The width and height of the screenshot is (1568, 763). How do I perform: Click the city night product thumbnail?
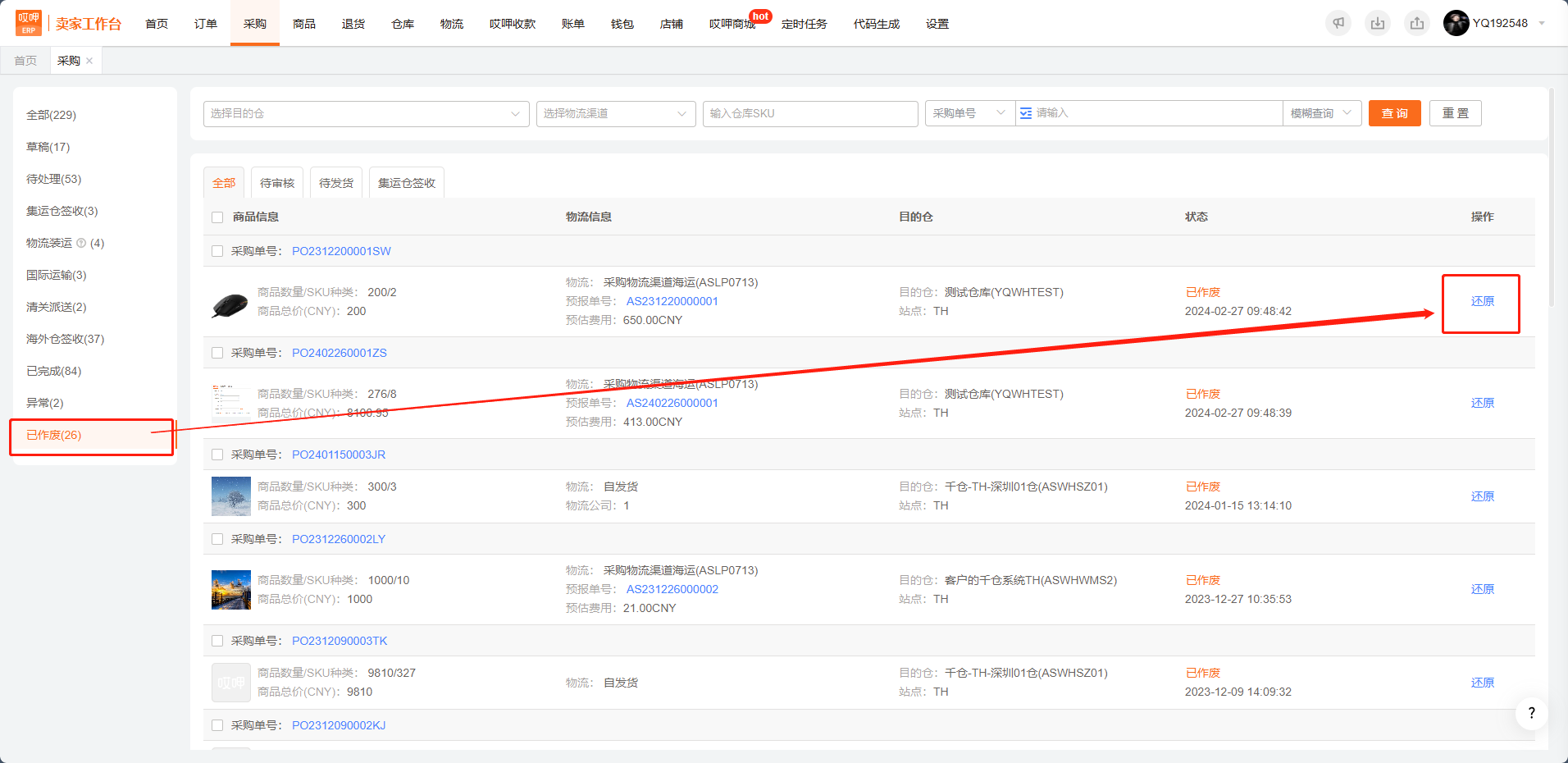[x=230, y=590]
